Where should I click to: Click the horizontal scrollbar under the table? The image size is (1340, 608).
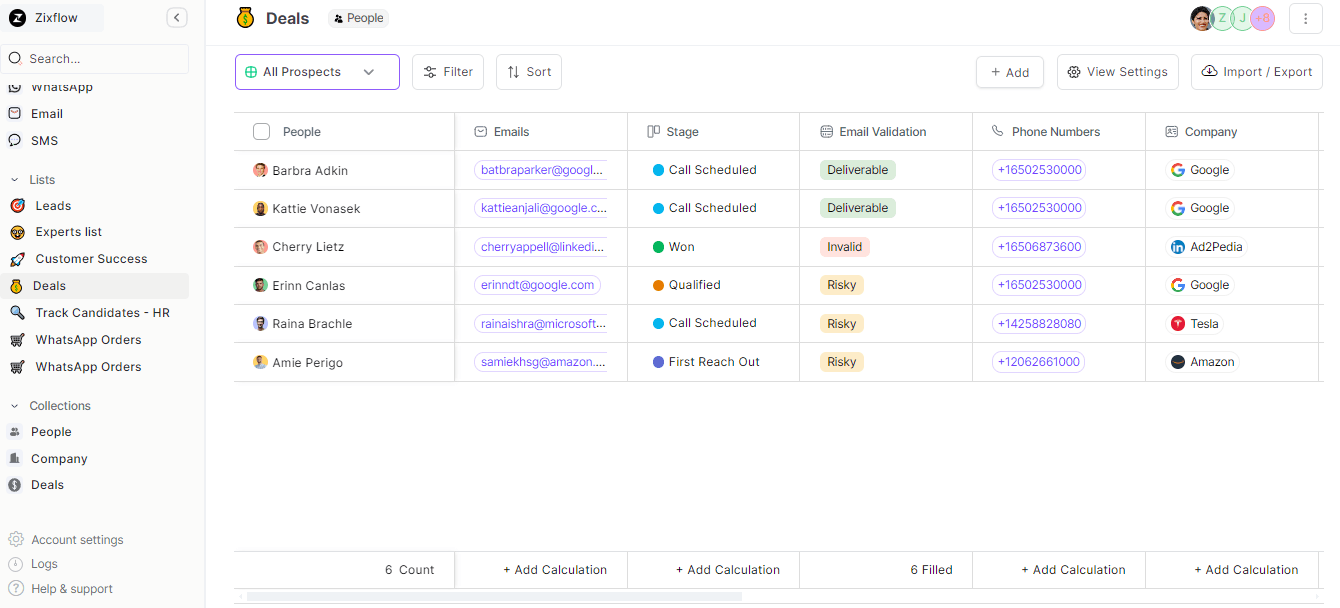coord(494,597)
